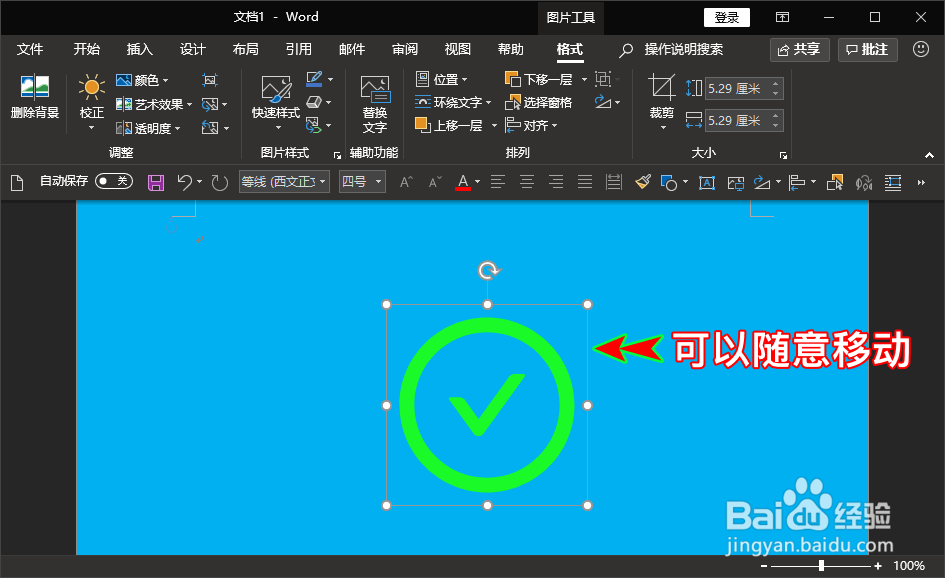Click Bring Forward (上移一层)
This screenshot has height=578, width=945.
pos(450,125)
